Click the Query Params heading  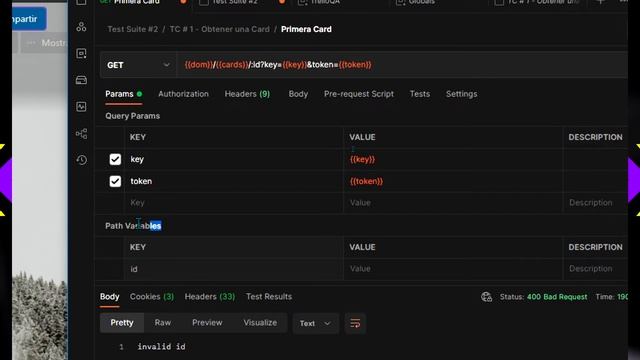[132, 116]
